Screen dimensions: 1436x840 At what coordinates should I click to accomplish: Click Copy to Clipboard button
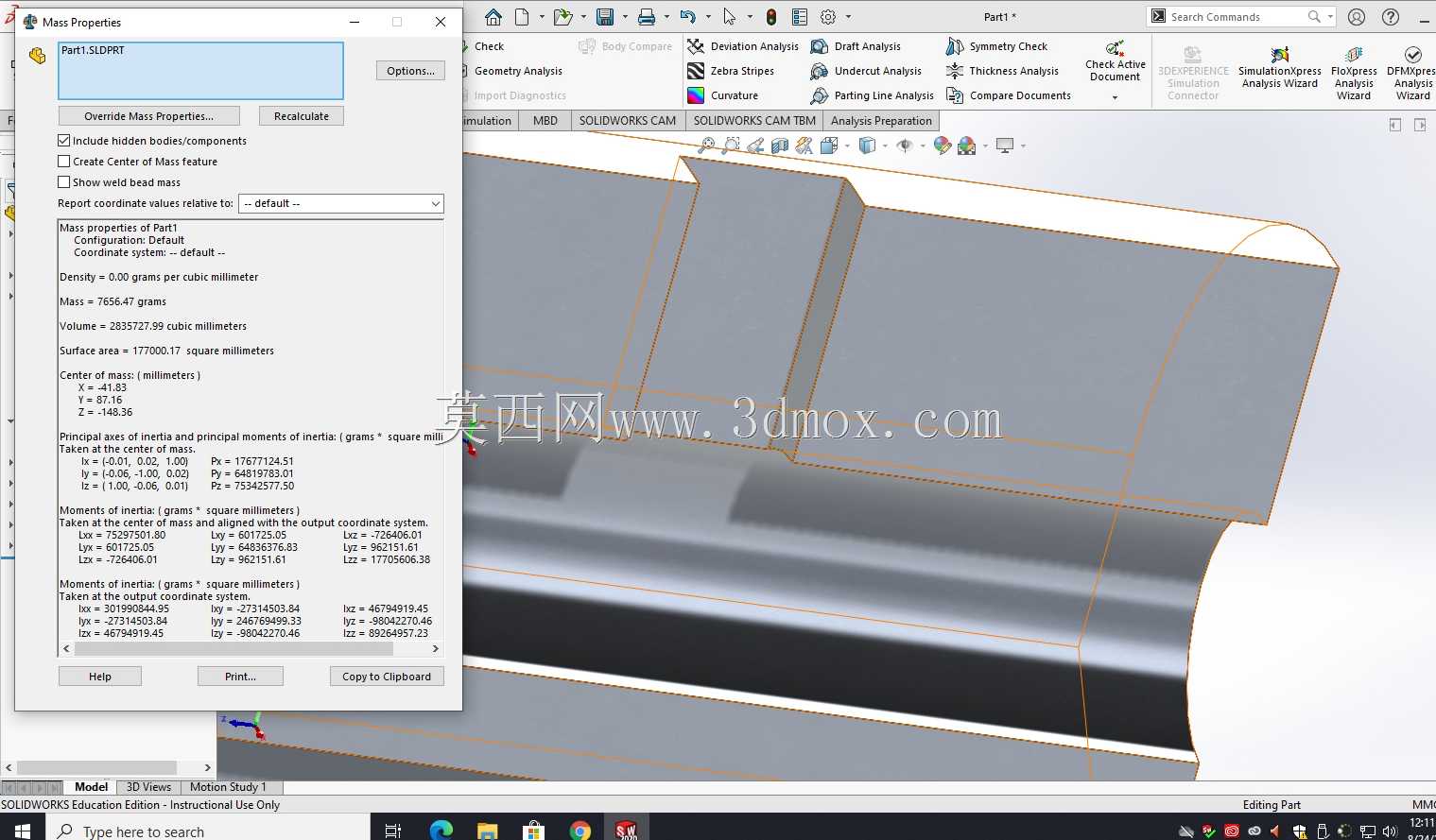[387, 677]
